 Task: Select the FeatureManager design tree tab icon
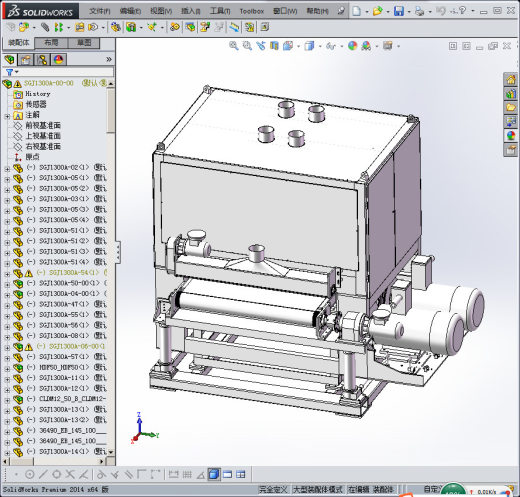pos(10,60)
